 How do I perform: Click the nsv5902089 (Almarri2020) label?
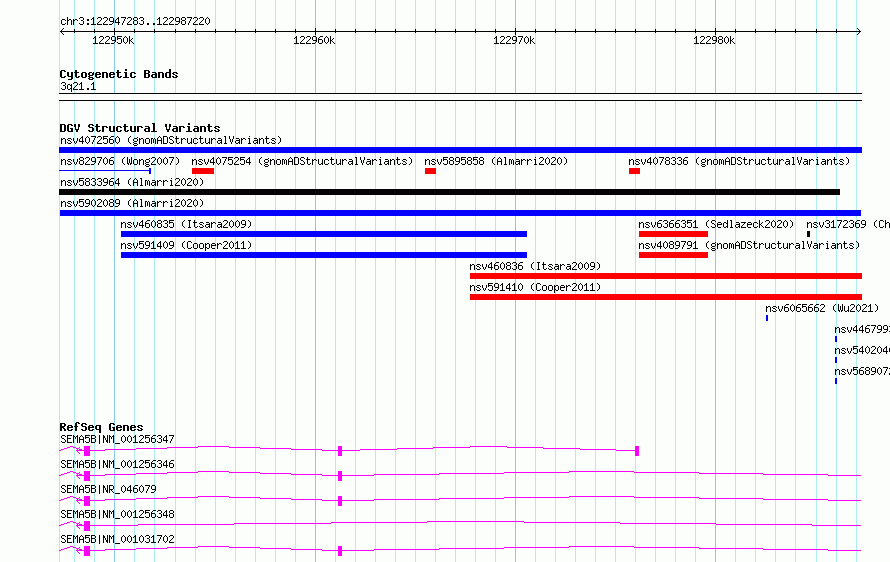(x=132, y=203)
